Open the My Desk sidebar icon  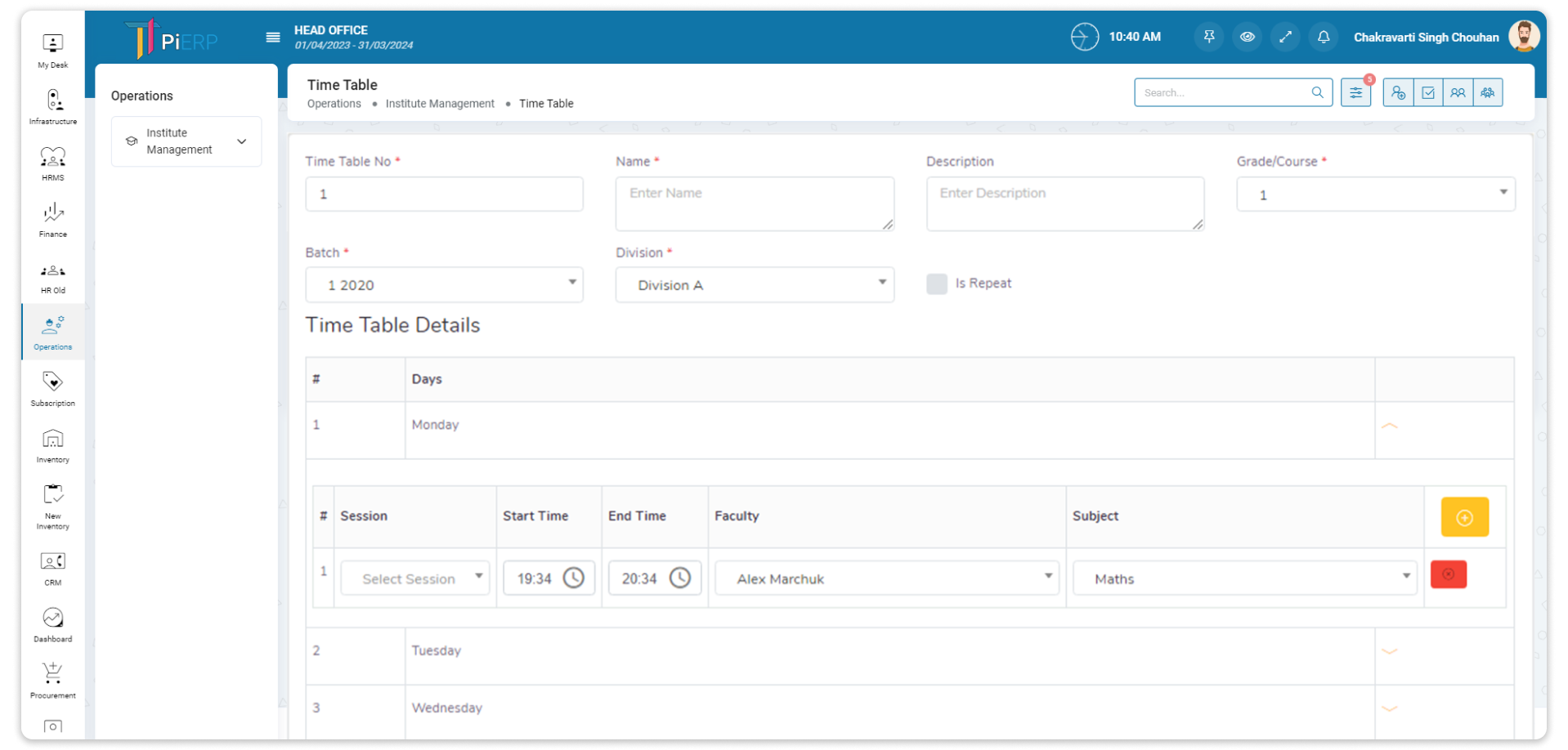tap(52, 50)
